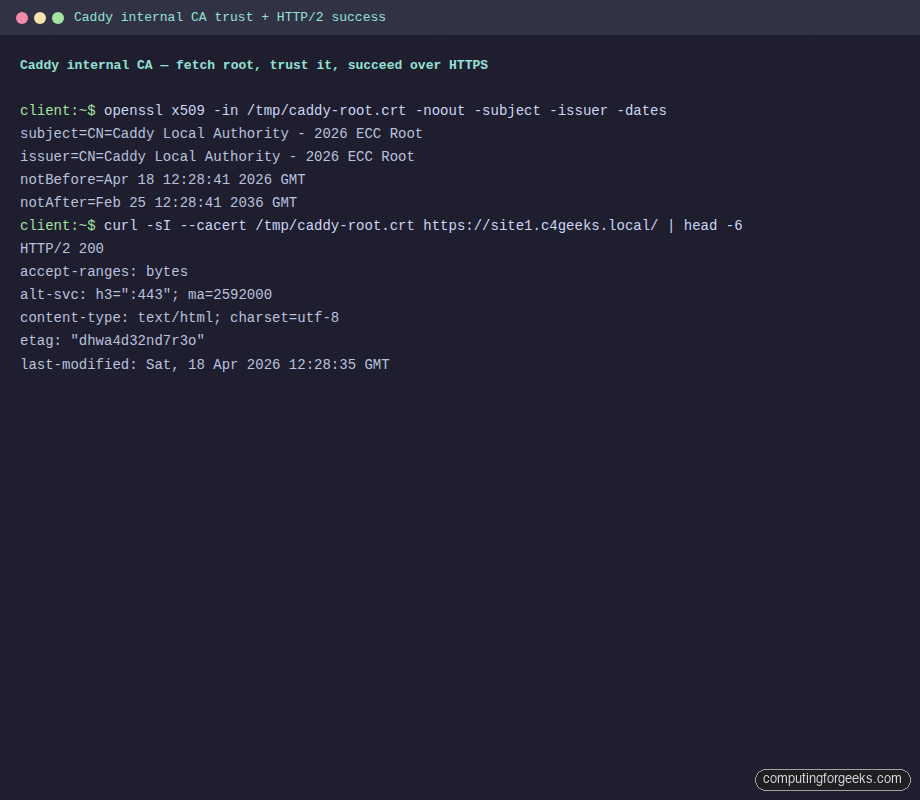Select the etag value dhwa4d32nd7r3o

(x=136, y=340)
